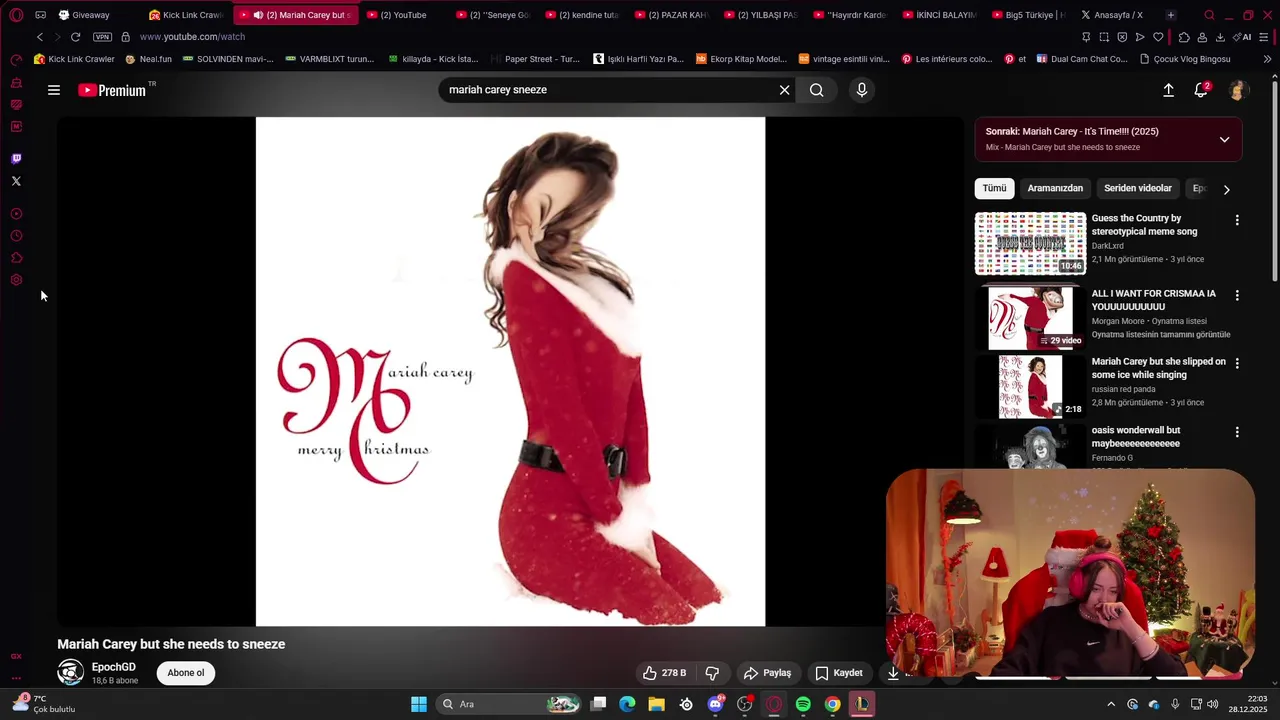Screen dimensions: 1280x720
Task: Click the search magnifier button
Action: tap(817, 90)
